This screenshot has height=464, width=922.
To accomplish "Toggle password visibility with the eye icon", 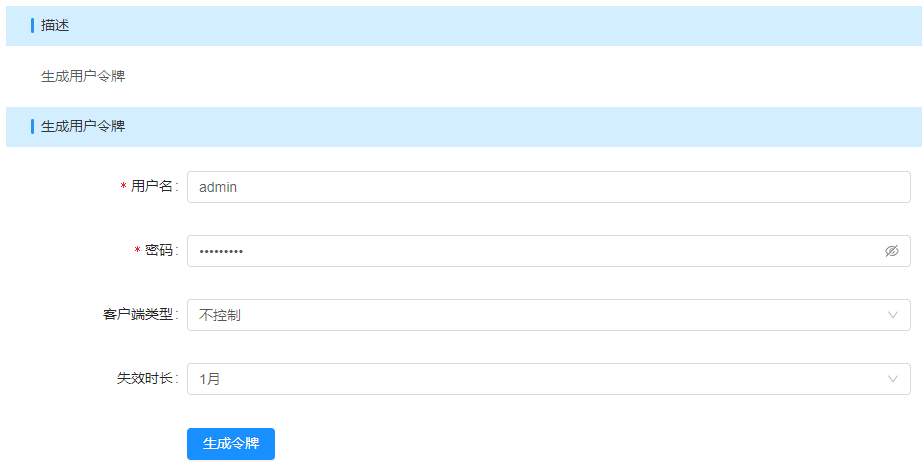I will 892,251.
